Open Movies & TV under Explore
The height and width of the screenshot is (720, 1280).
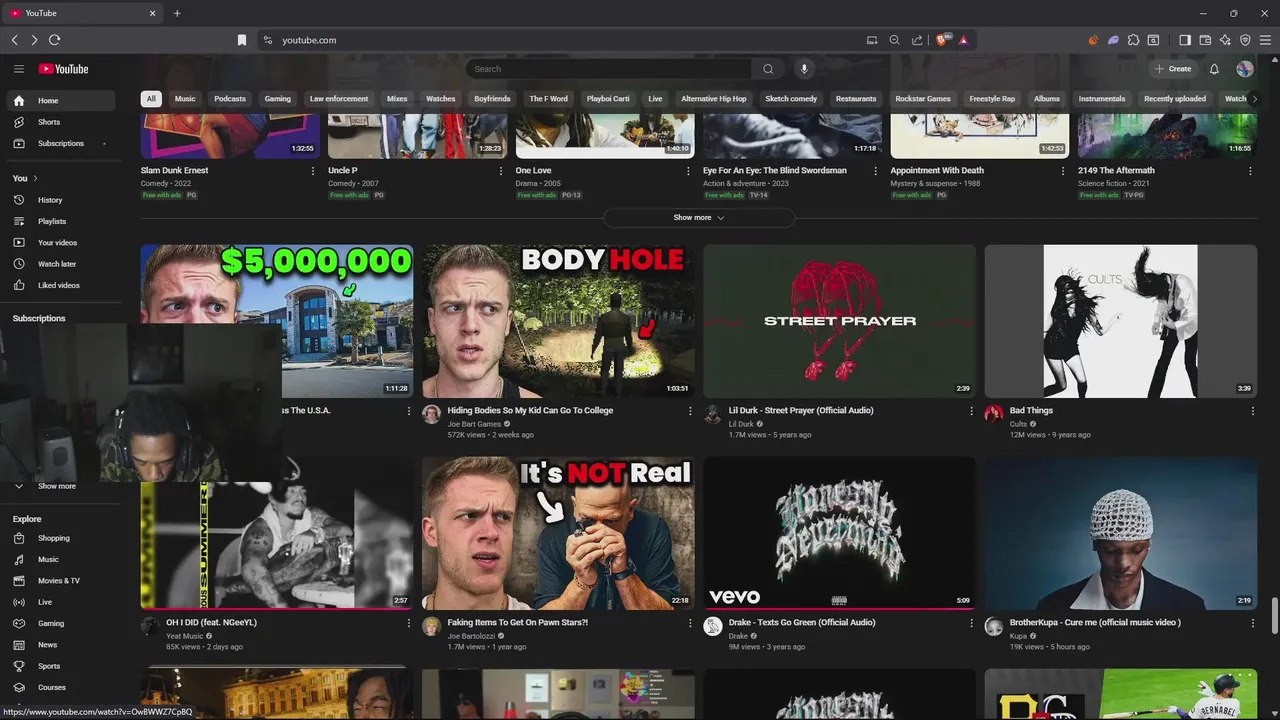62,581
